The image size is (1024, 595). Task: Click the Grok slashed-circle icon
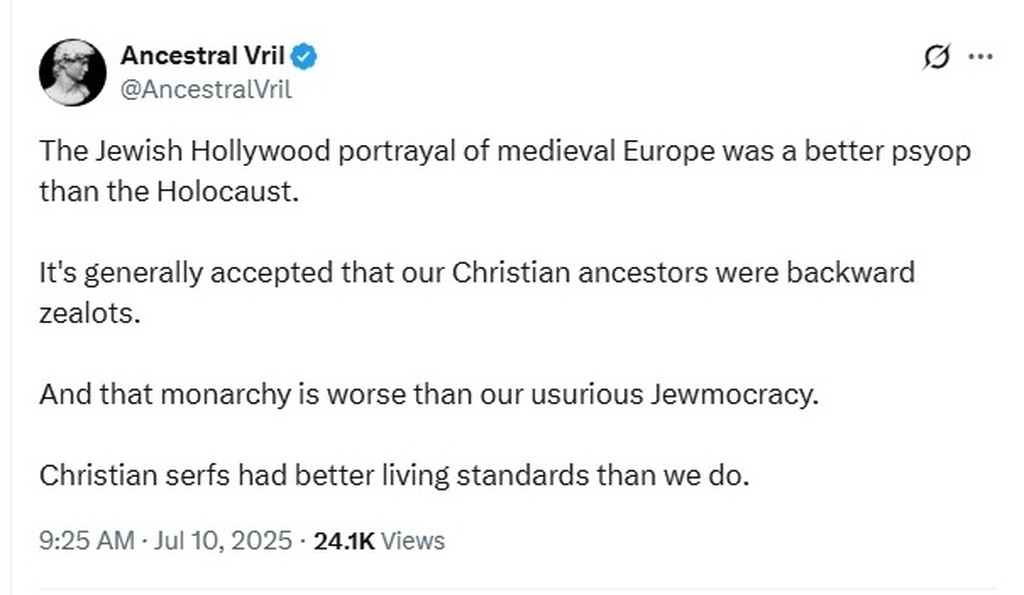pyautogui.click(x=935, y=58)
